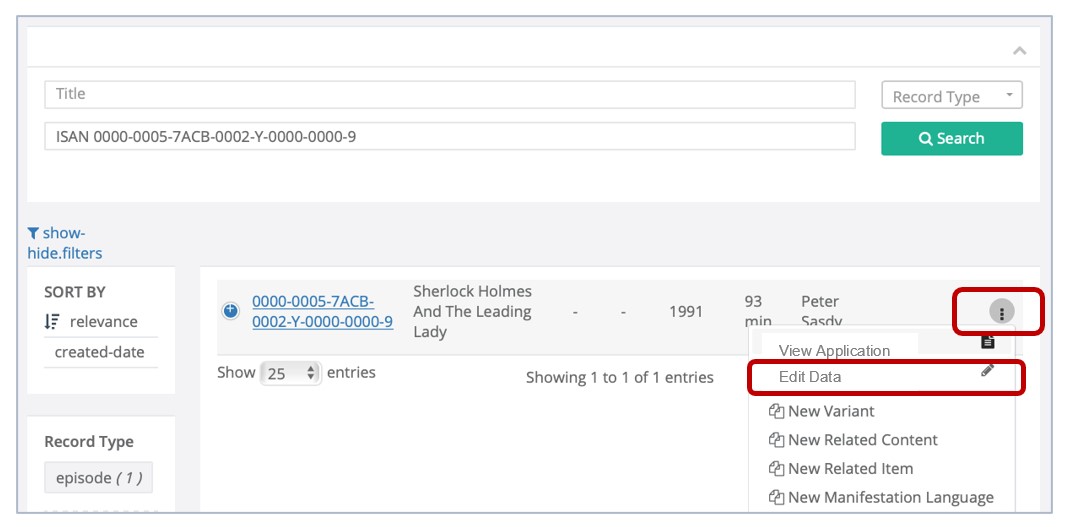Select Edit Data menu entry
1070x527 pixels.
click(x=809, y=377)
